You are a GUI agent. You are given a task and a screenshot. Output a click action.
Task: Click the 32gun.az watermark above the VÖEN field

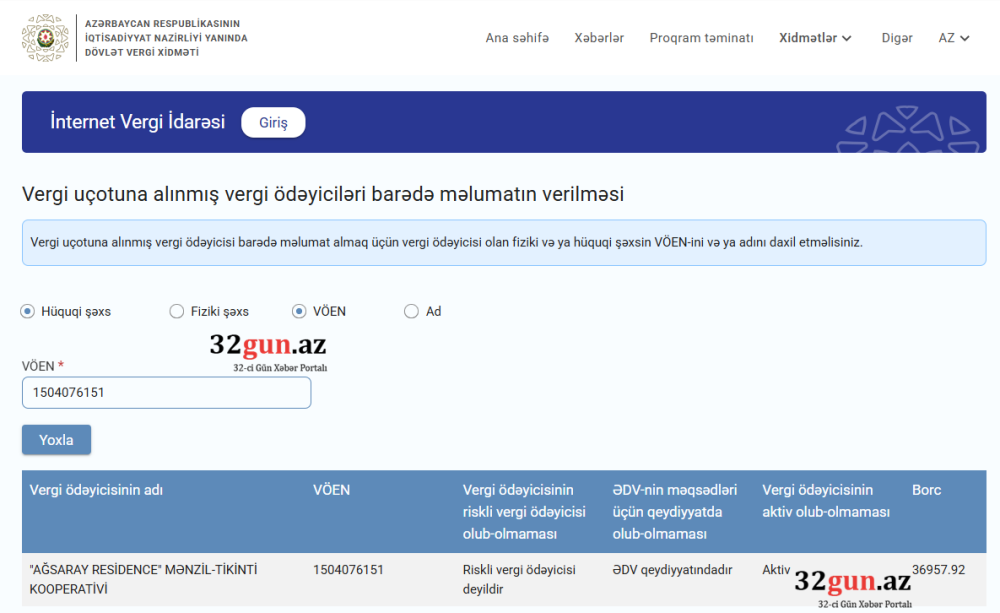[x=268, y=351]
